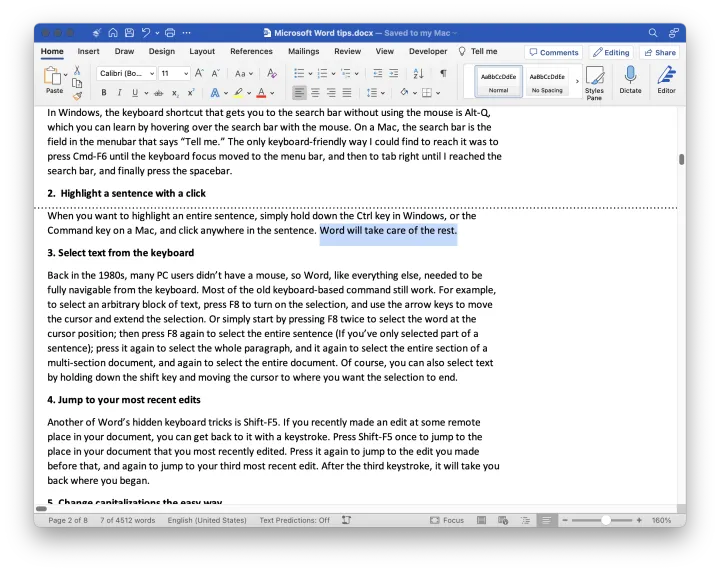Image resolution: width=720 pixels, height=572 pixels.
Task: Click the Clear Formatting icon
Action: 271,73
